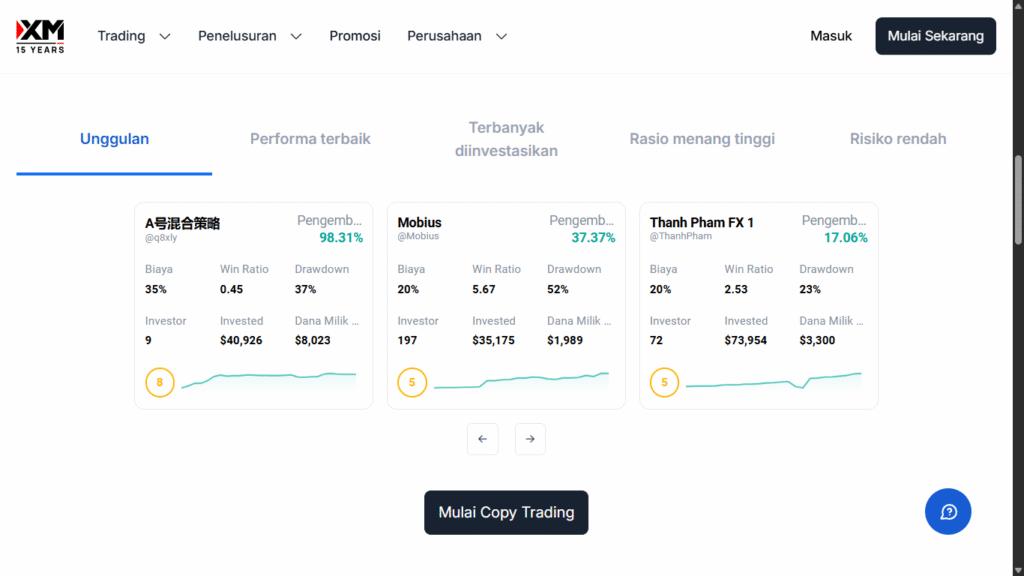Switch to the Performa terbaik tab
Image resolution: width=1024 pixels, height=576 pixels.
pos(310,139)
